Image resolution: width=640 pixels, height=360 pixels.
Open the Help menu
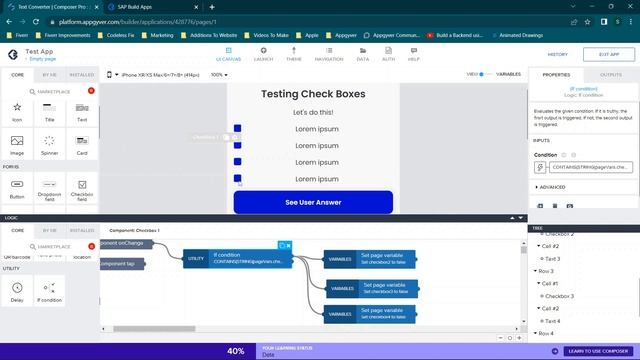coord(413,54)
